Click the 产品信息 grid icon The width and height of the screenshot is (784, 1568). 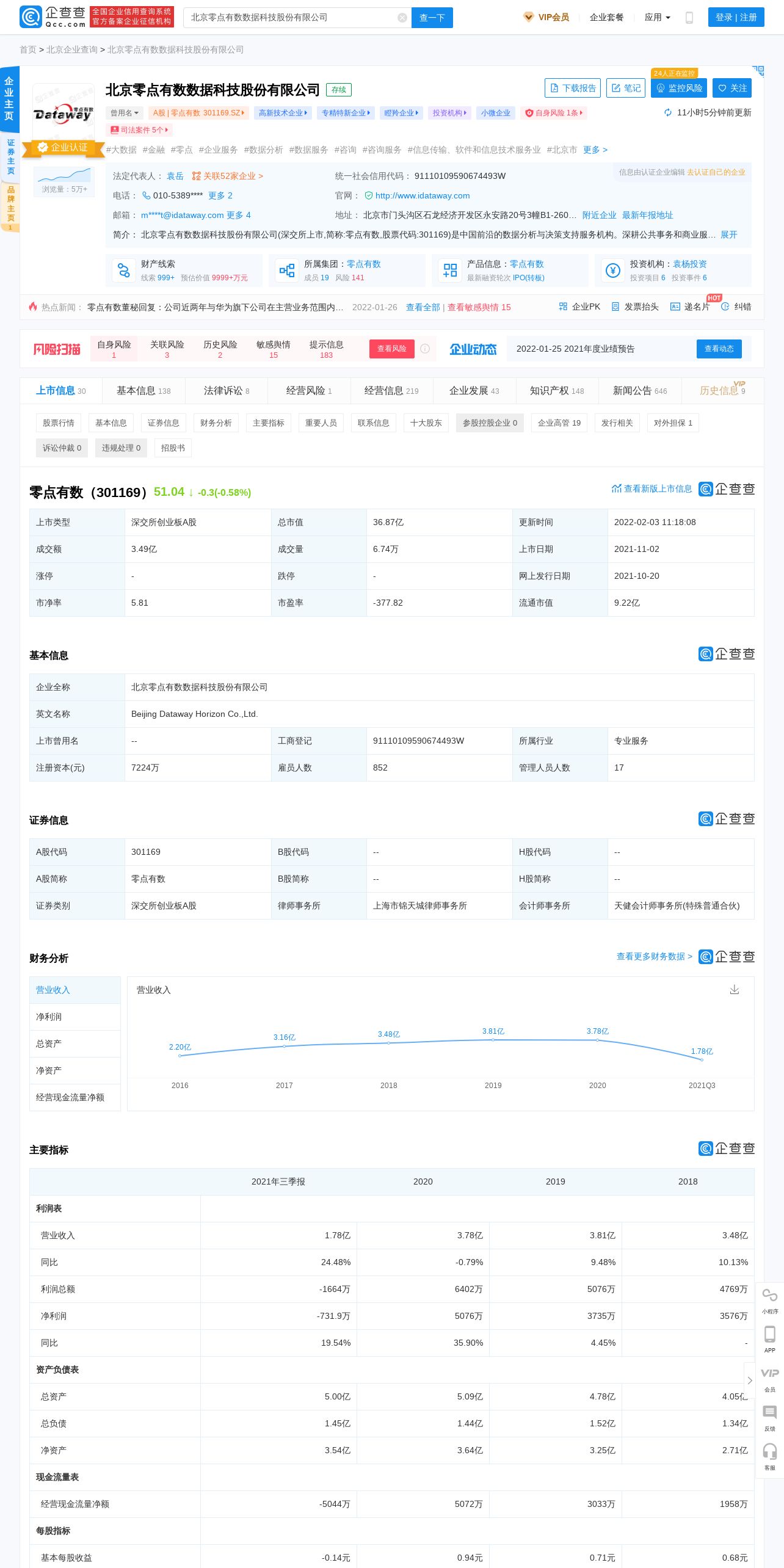(450, 270)
